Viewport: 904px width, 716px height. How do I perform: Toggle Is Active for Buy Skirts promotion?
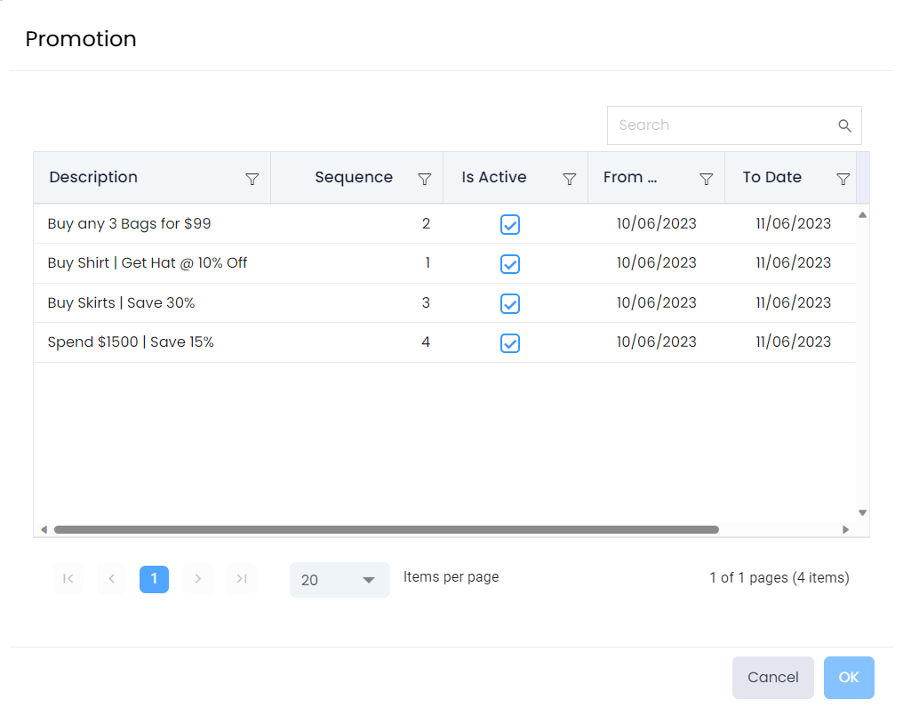point(510,304)
